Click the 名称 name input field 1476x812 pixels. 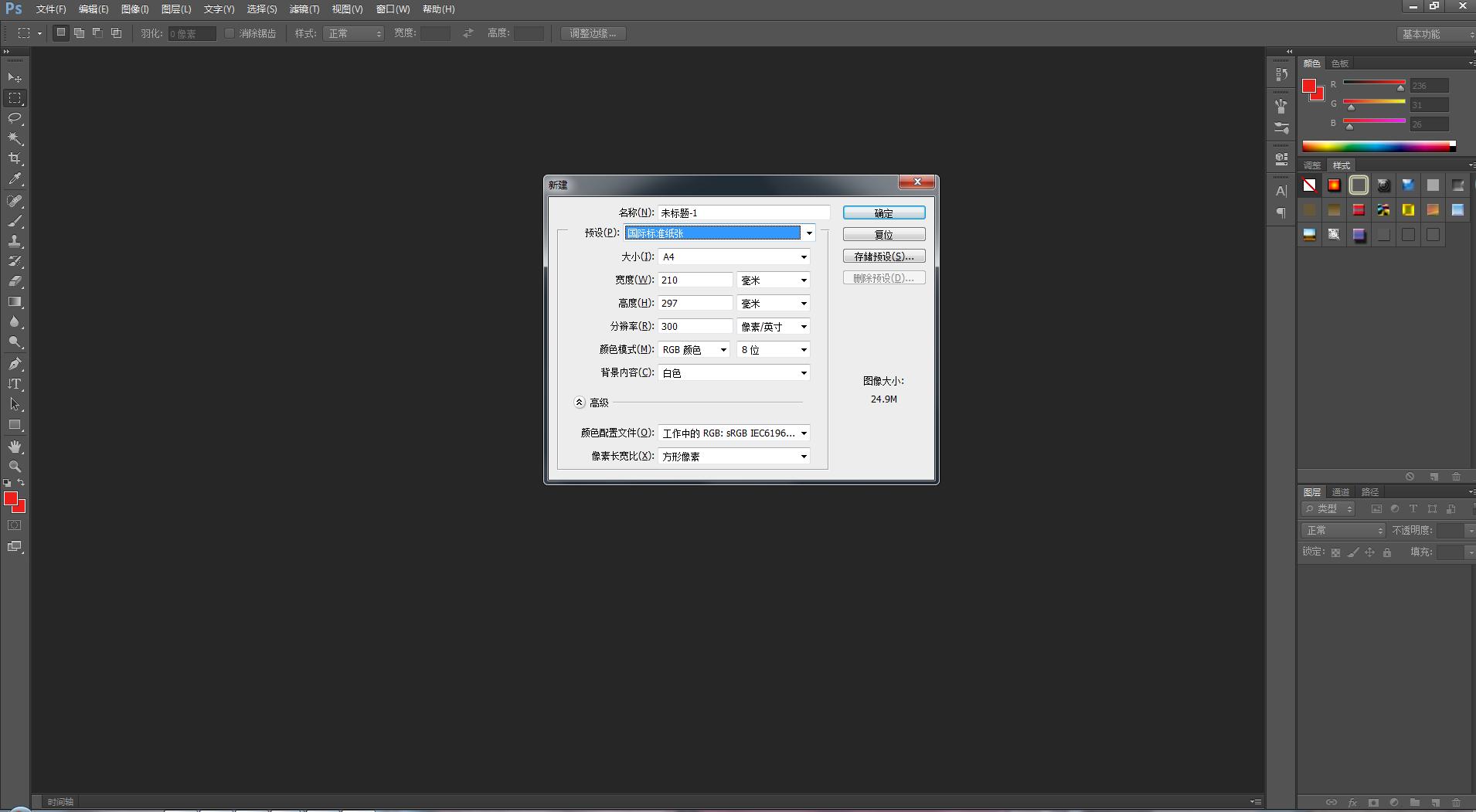[743, 213]
